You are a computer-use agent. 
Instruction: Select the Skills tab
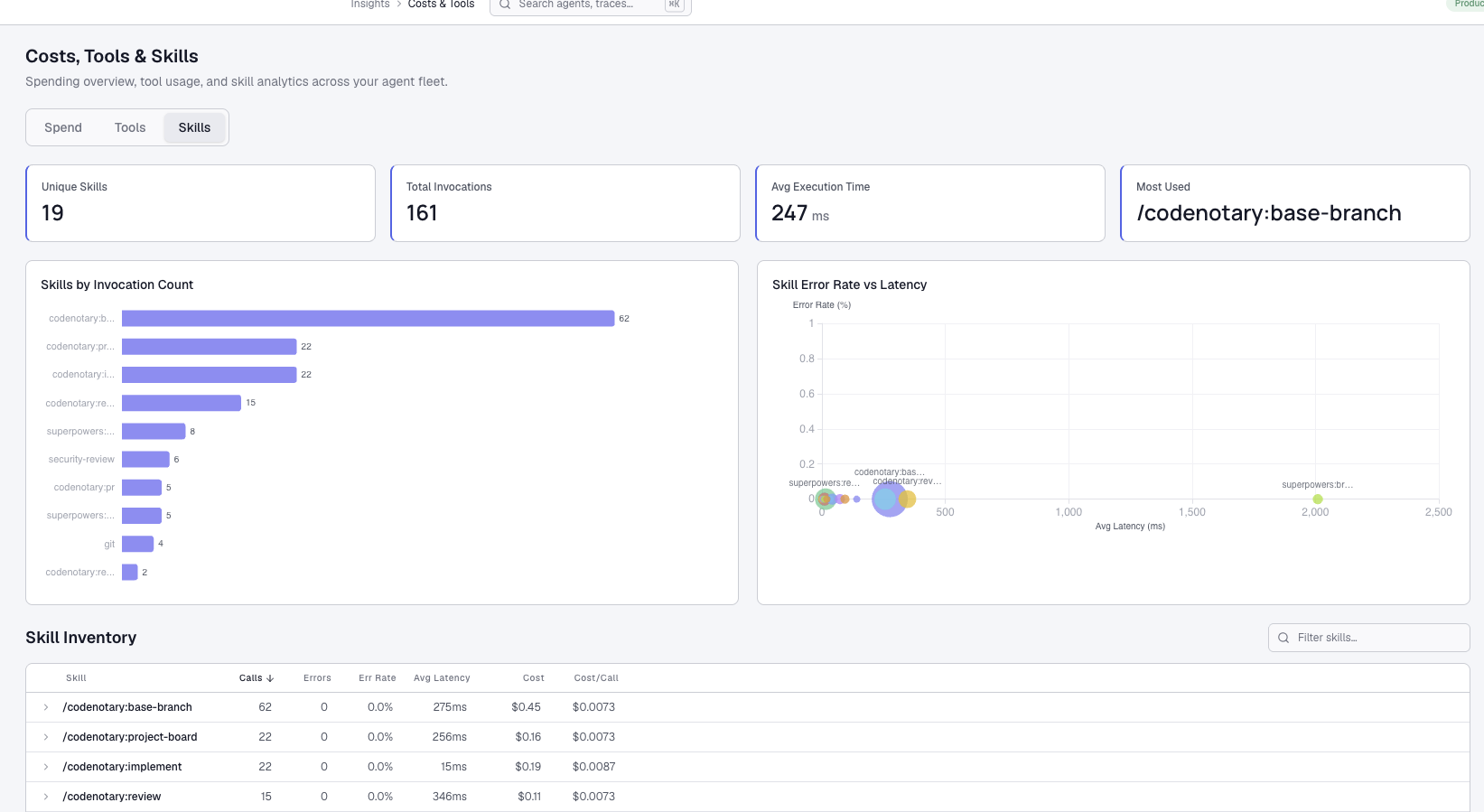click(194, 127)
